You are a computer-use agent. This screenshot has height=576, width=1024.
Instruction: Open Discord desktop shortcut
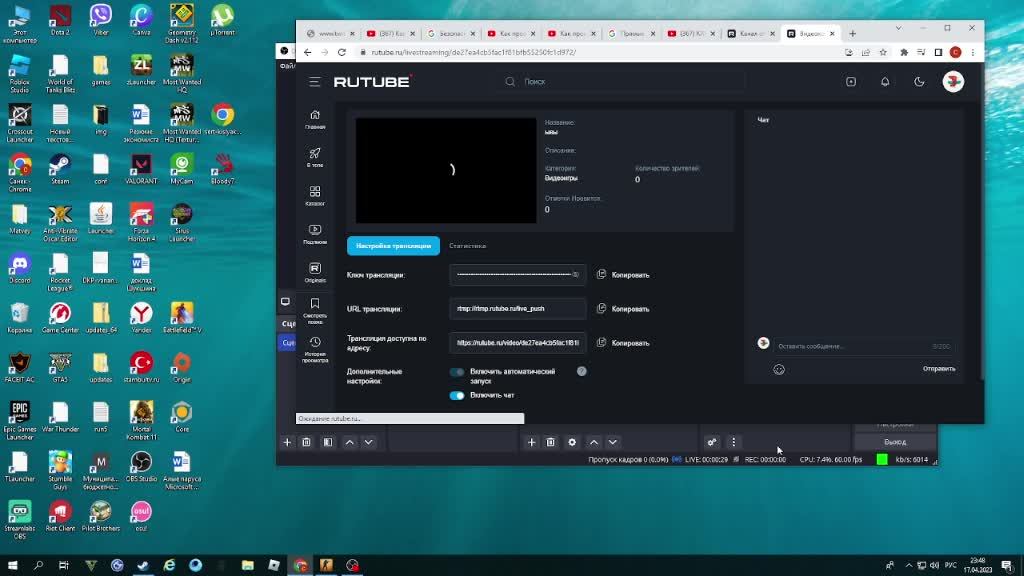click(20, 268)
